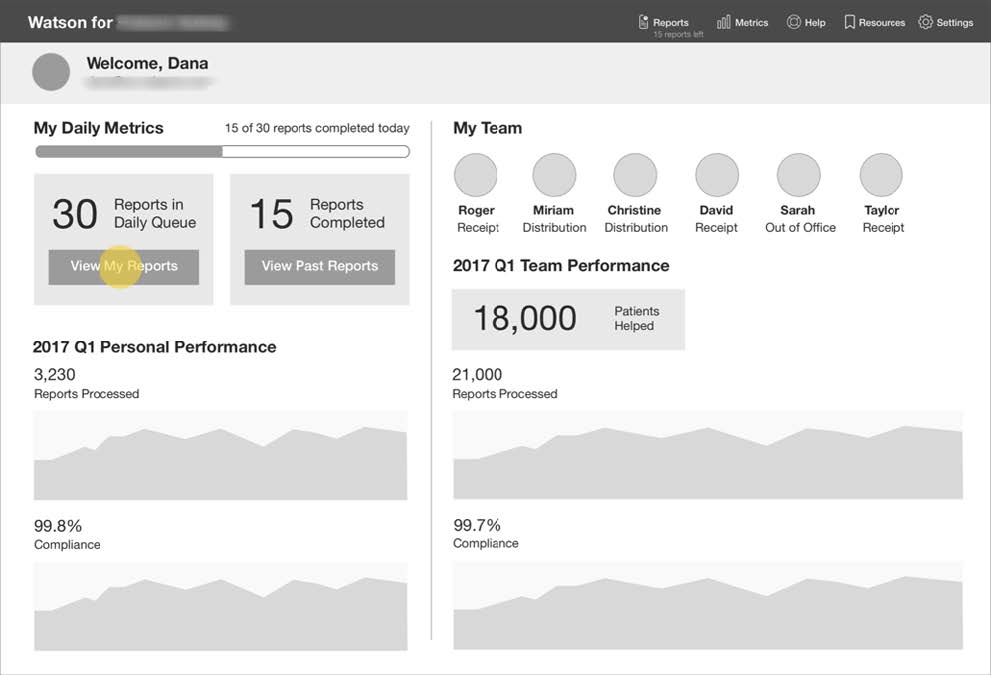The width and height of the screenshot is (991, 675).
Task: Open Taylor's team avatar
Action: coord(881,175)
